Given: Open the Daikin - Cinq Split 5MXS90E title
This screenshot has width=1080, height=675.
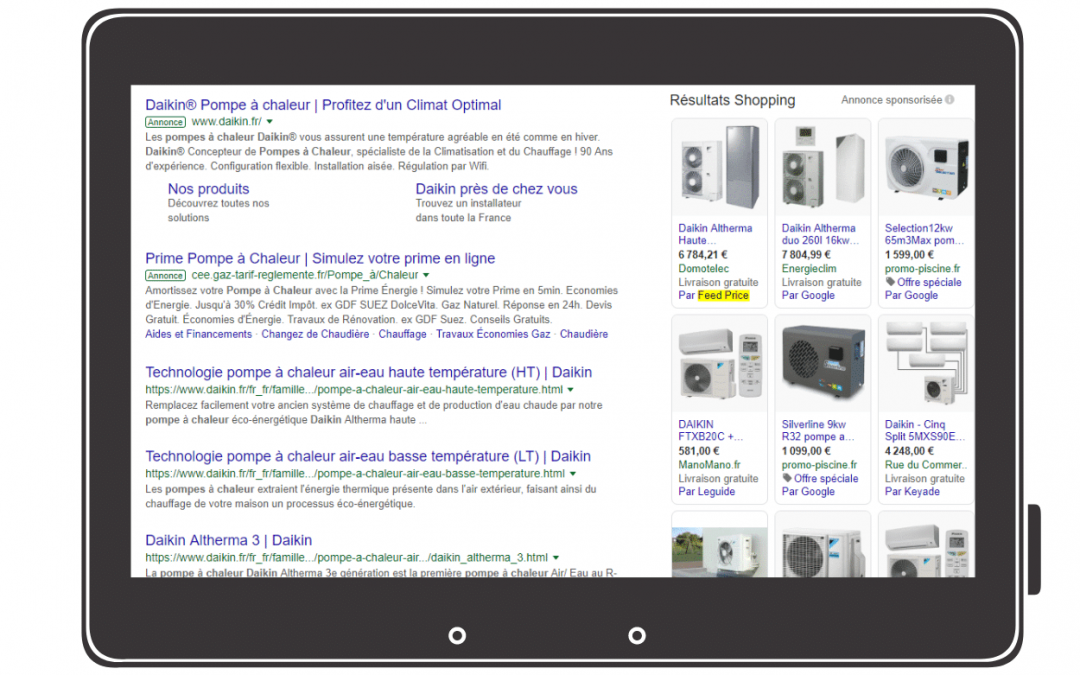Looking at the screenshot, I should 924,430.
